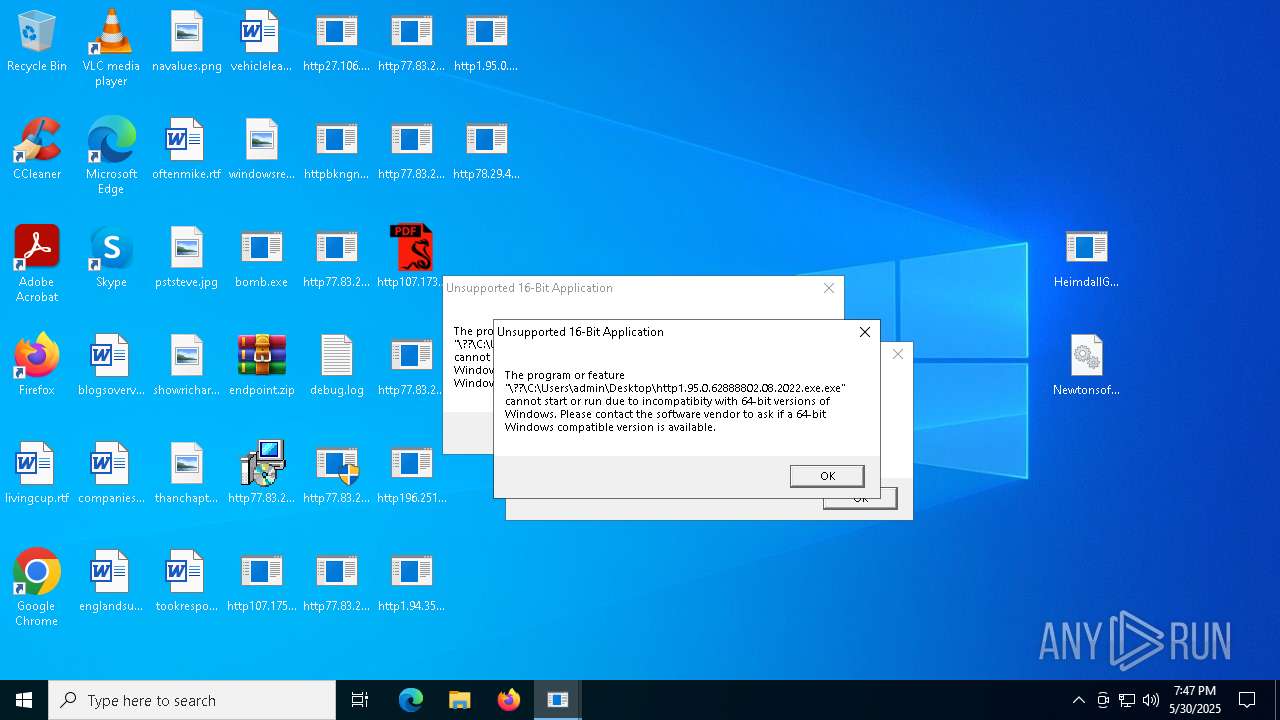Viewport: 1280px width, 720px height.
Task: Select the http1.94.35 executable icon
Action: pos(411,582)
